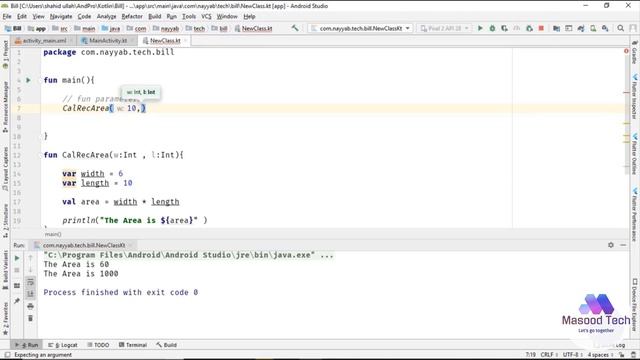640x360 pixels.
Task: Click Restore Layout icon in Run panel
Action: [x=17, y=286]
